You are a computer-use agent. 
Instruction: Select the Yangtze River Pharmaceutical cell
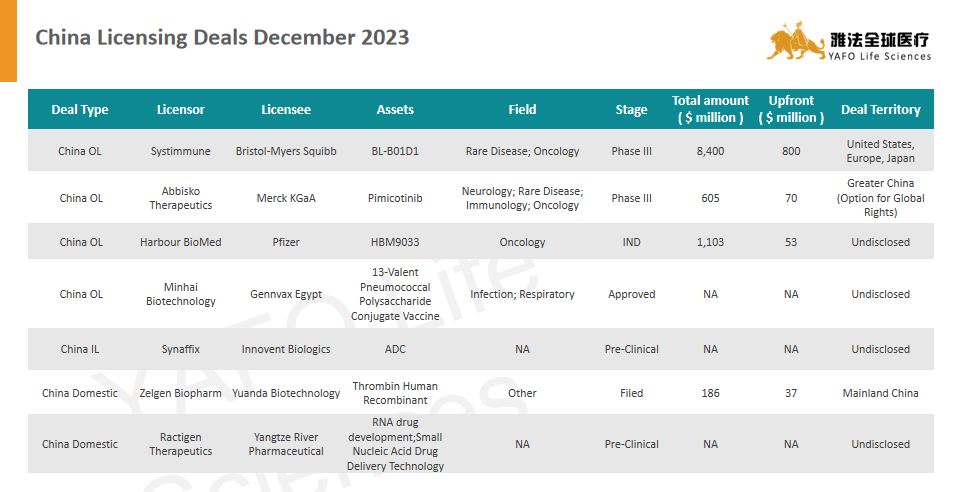286,444
